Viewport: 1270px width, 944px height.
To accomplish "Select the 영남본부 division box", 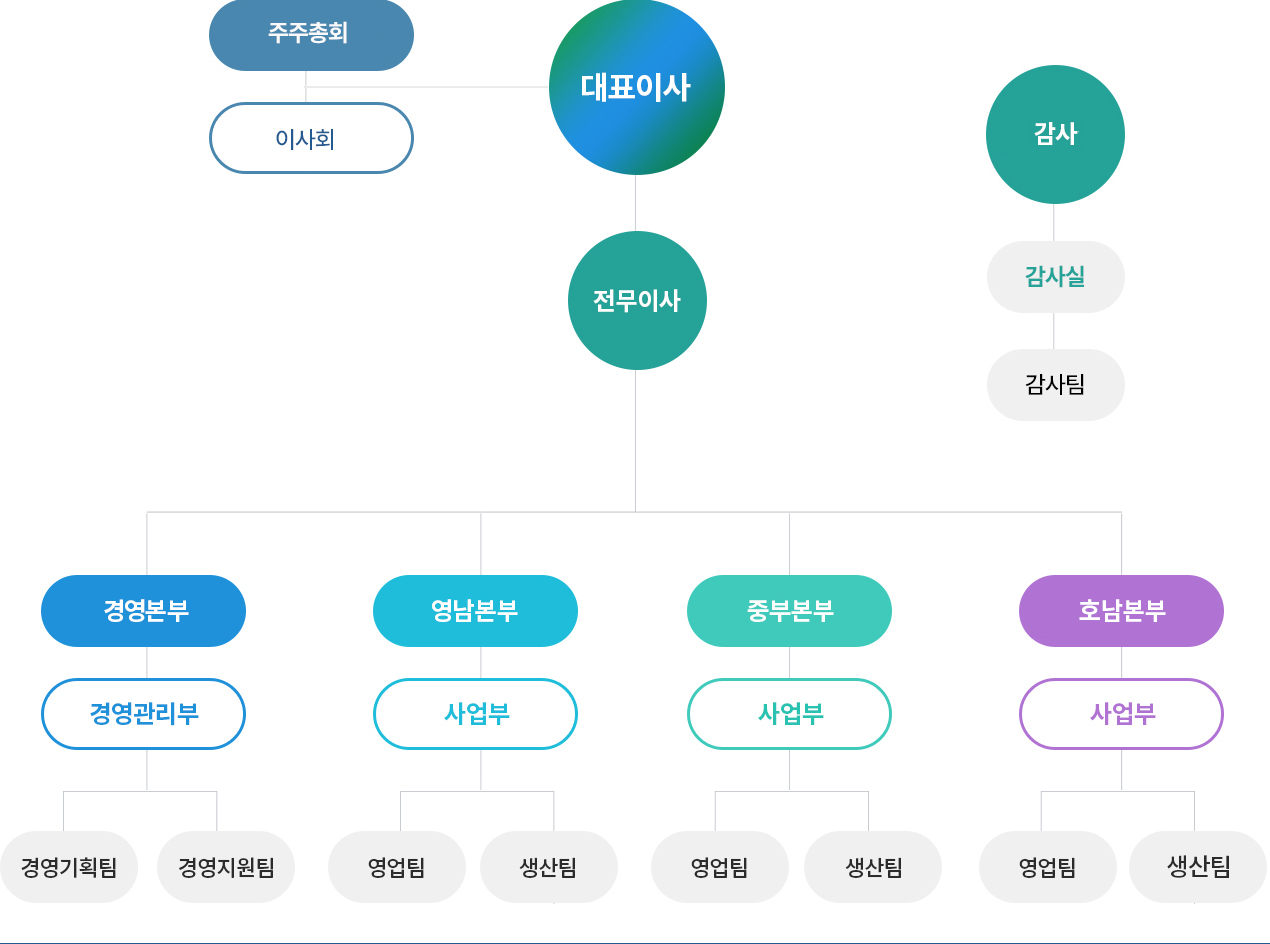I will [x=475, y=611].
